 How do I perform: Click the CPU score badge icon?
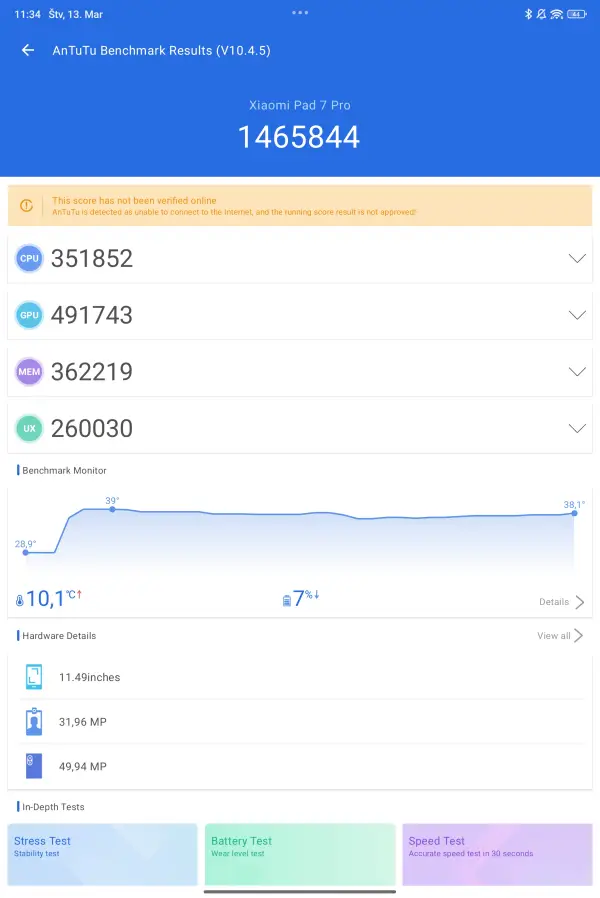30,258
